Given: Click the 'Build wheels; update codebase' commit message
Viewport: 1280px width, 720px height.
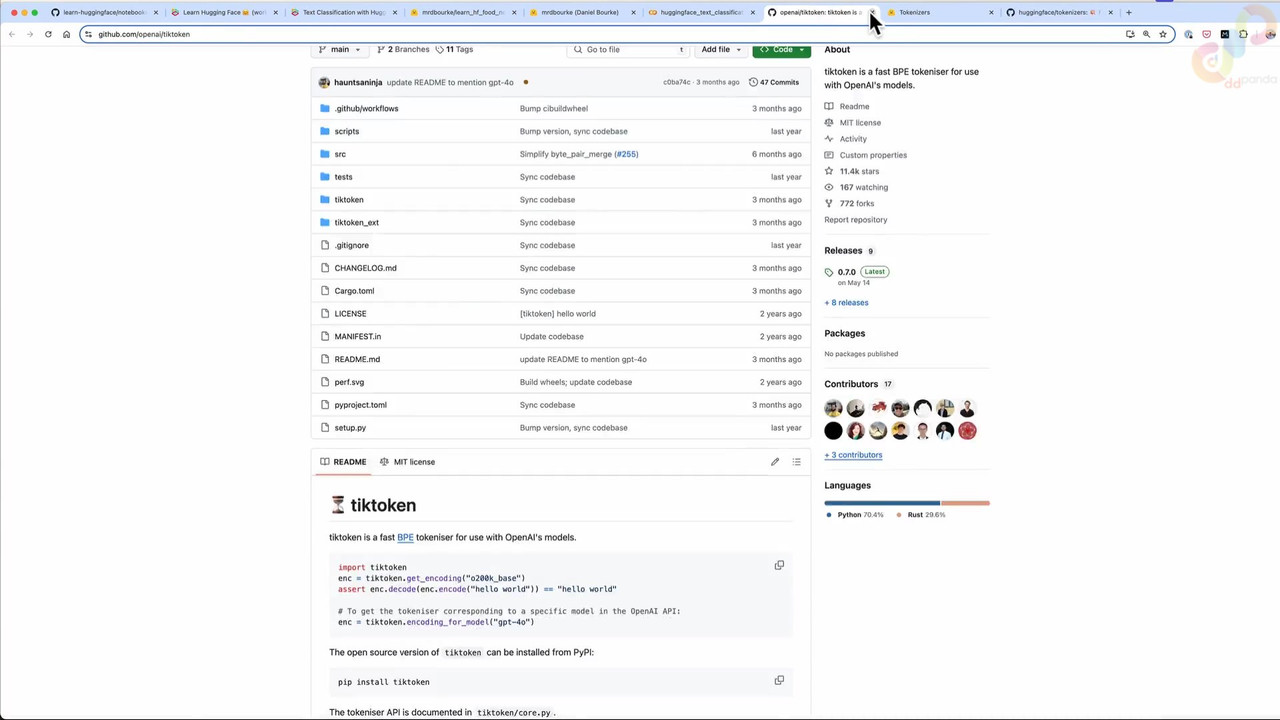Looking at the screenshot, I should pyautogui.click(x=575, y=382).
